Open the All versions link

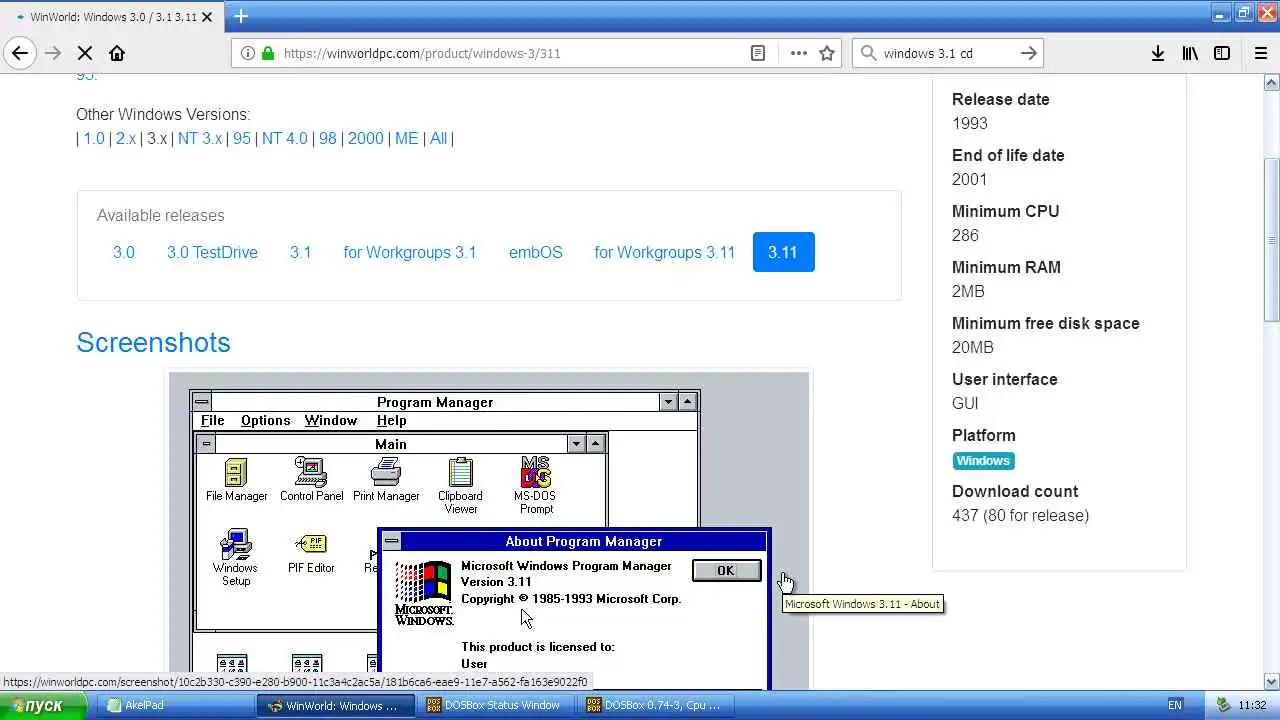point(438,138)
